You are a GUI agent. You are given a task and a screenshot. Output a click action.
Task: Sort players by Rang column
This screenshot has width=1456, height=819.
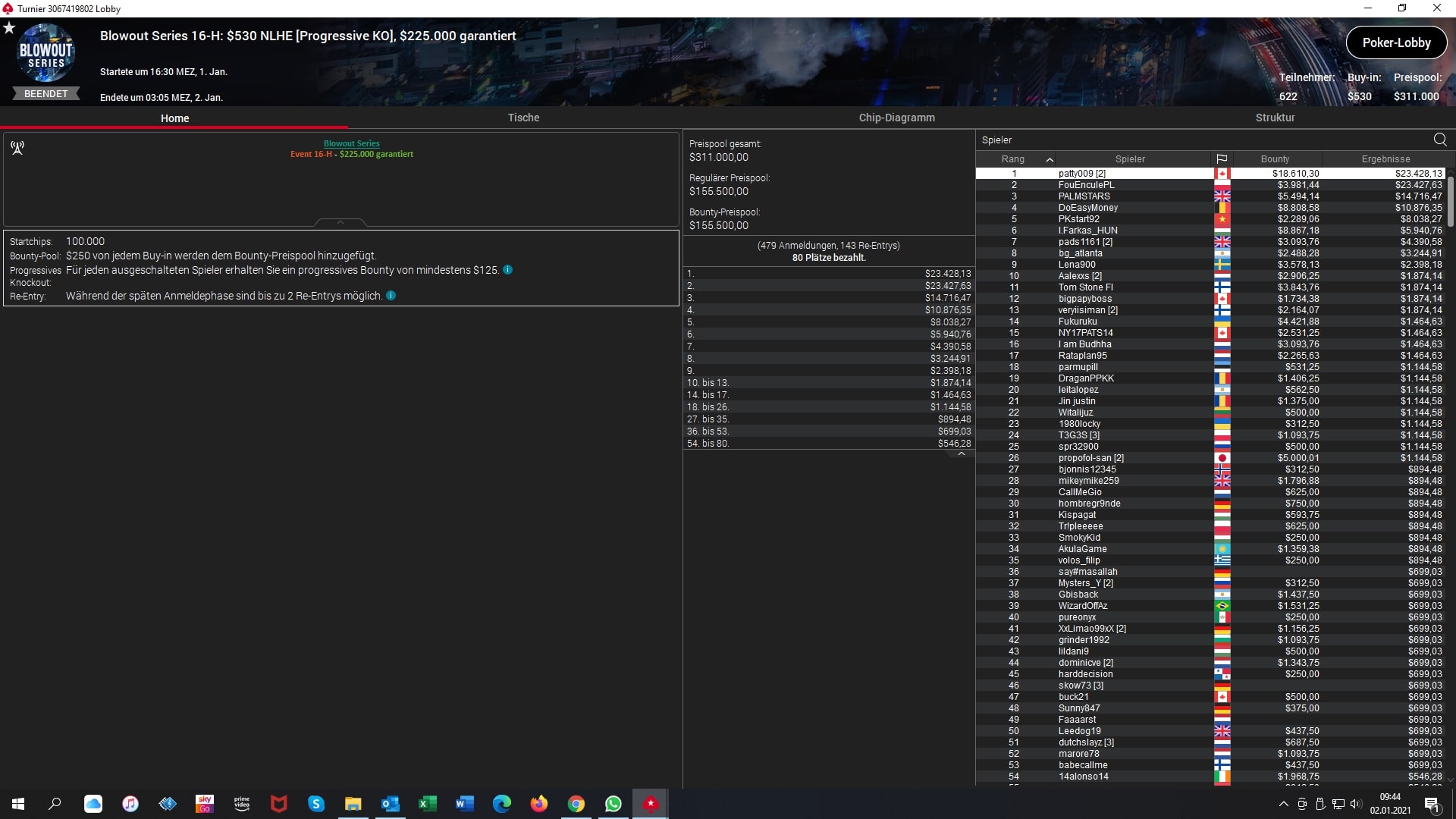1012,159
